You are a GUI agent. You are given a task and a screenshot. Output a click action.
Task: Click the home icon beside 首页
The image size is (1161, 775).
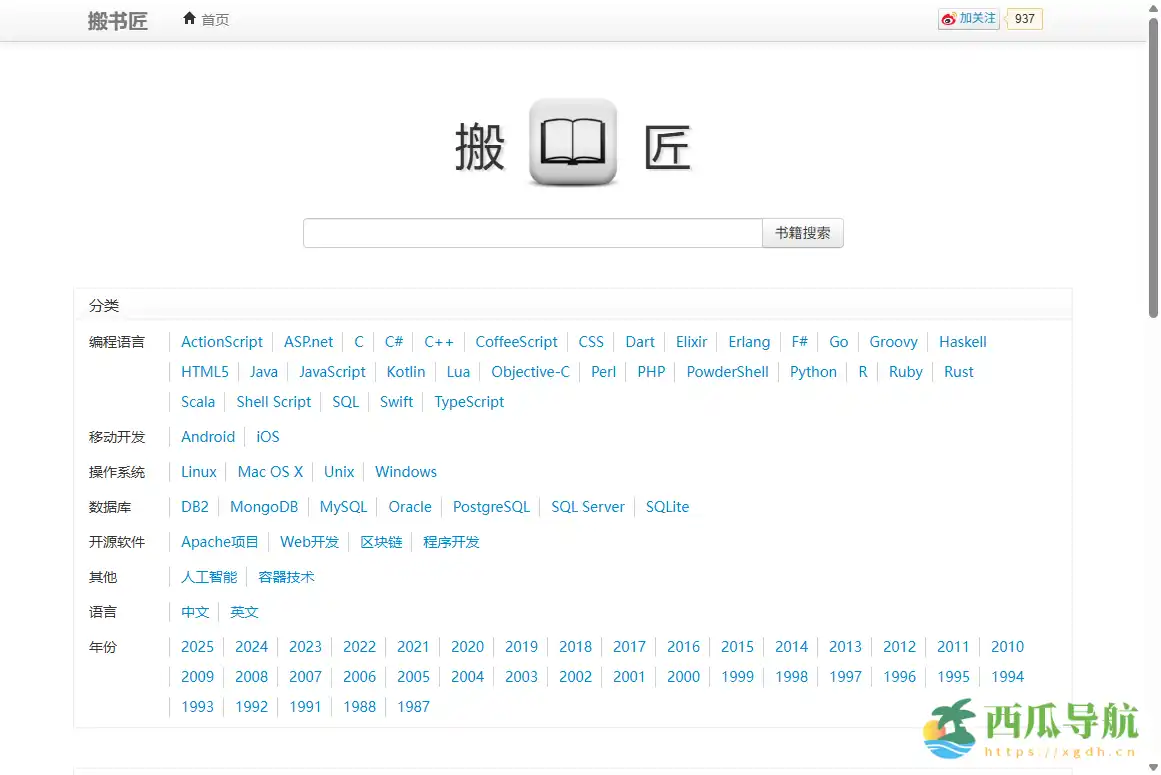pos(189,17)
